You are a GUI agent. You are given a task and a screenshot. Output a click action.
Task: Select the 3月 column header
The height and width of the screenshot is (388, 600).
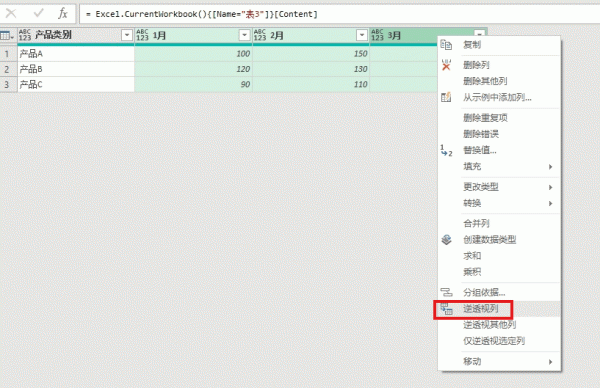404,35
